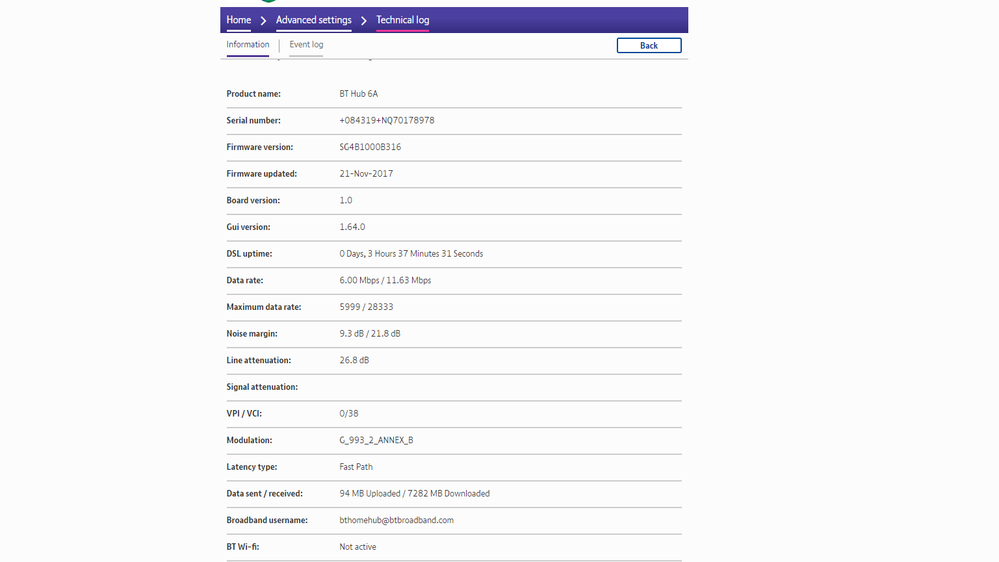Select BT Wi-fi status Not active

(357, 547)
